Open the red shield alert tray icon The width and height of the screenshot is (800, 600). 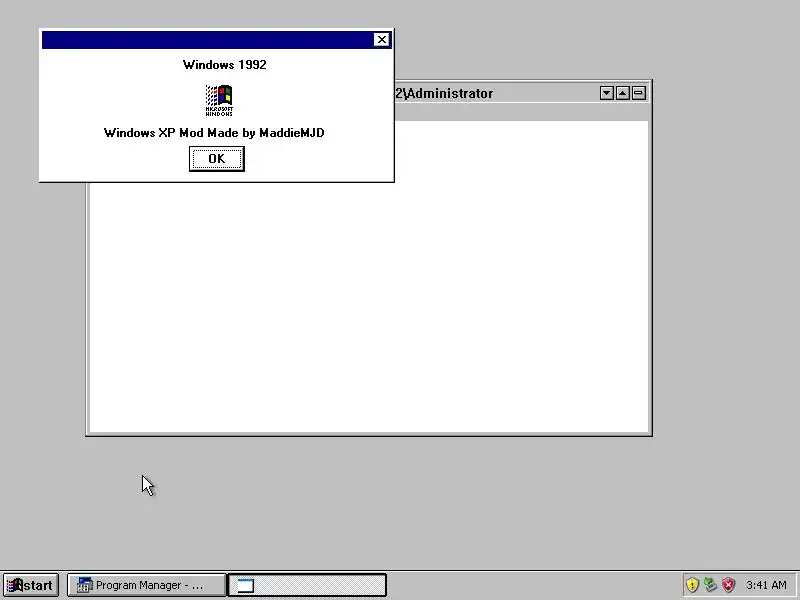point(729,585)
